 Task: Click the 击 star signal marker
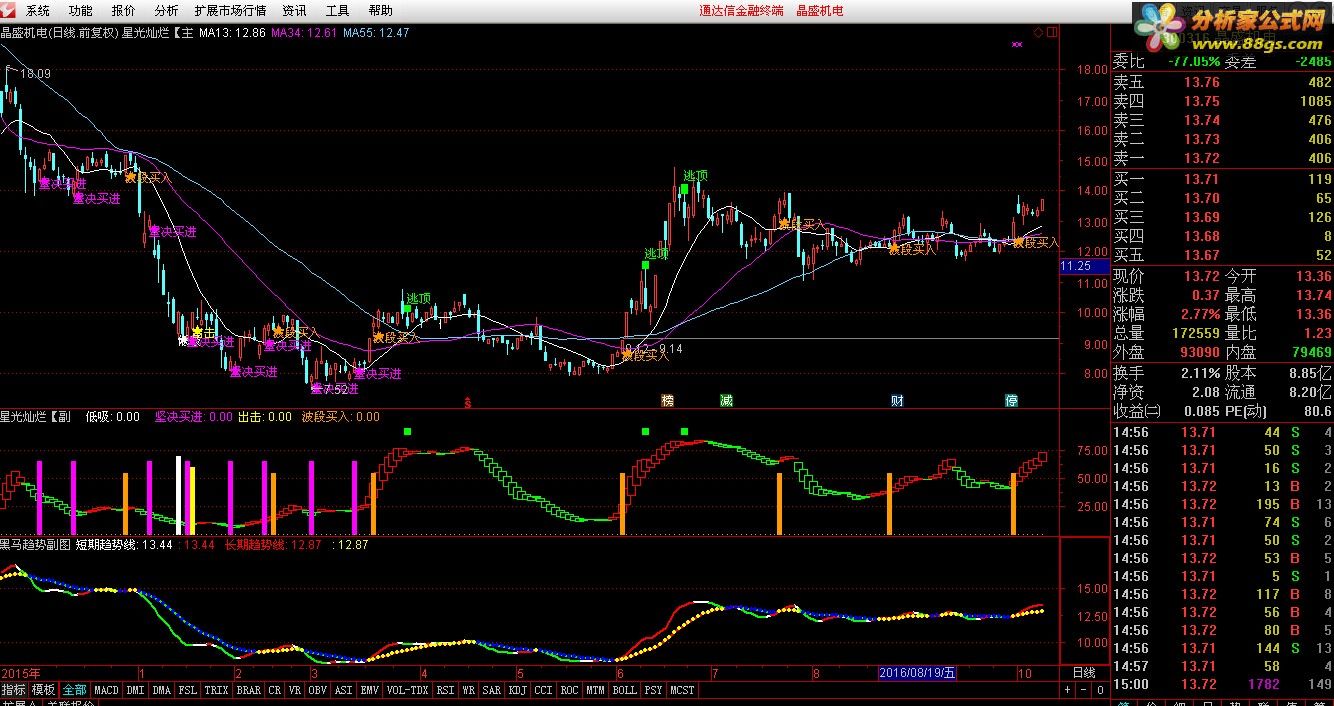pos(198,332)
